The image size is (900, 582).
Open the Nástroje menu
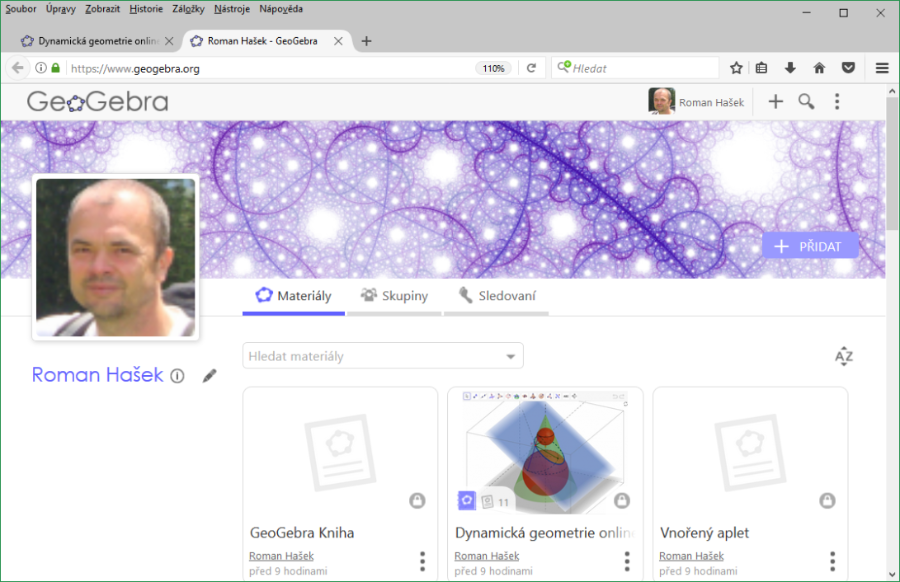coord(232,9)
